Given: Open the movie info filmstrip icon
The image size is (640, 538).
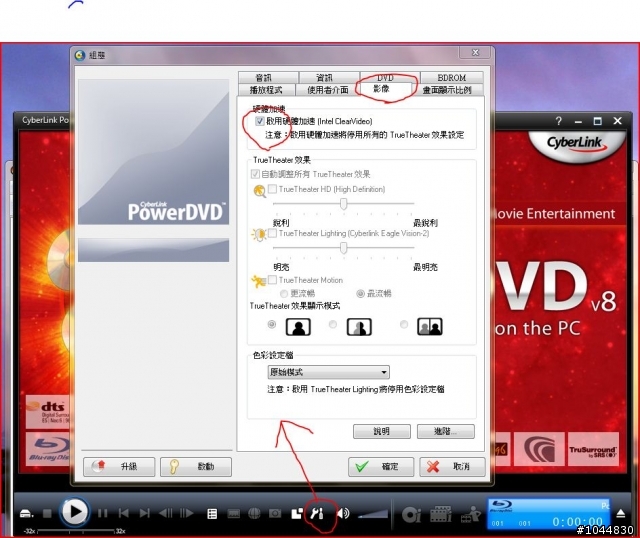Looking at the screenshot, I should [x=441, y=514].
